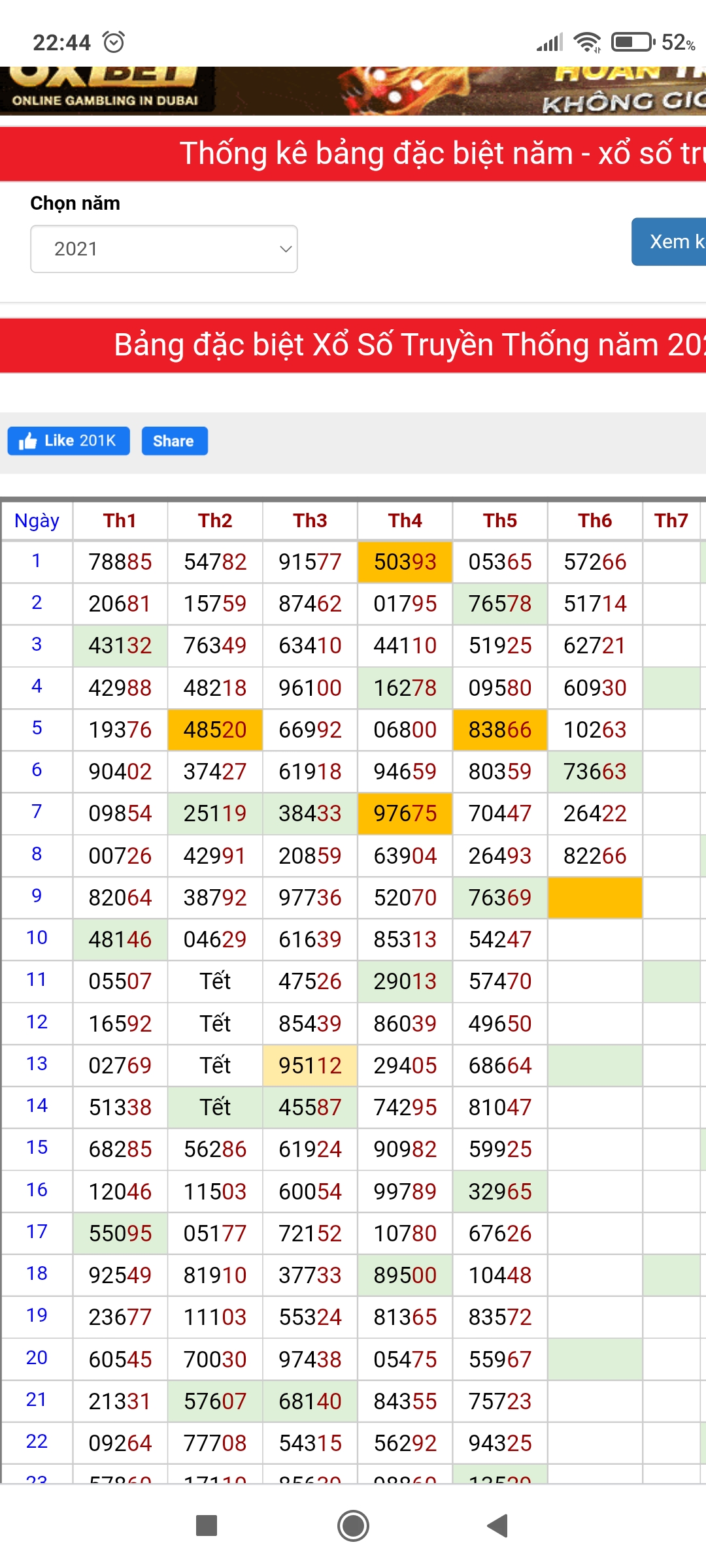This screenshot has height=1568, width=706.
Task: Tap the green cell 89500
Action: click(x=405, y=1275)
